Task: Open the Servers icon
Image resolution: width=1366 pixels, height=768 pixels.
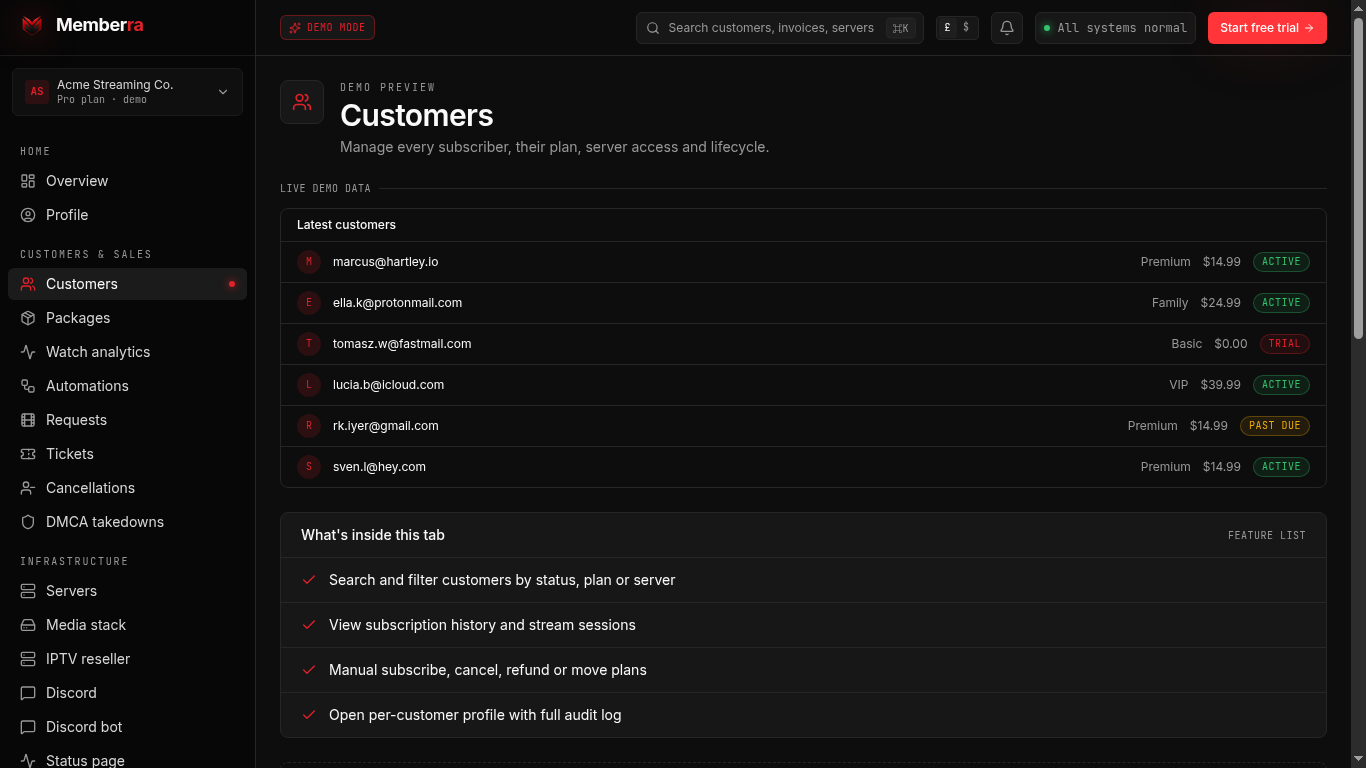Action: pos(28,591)
